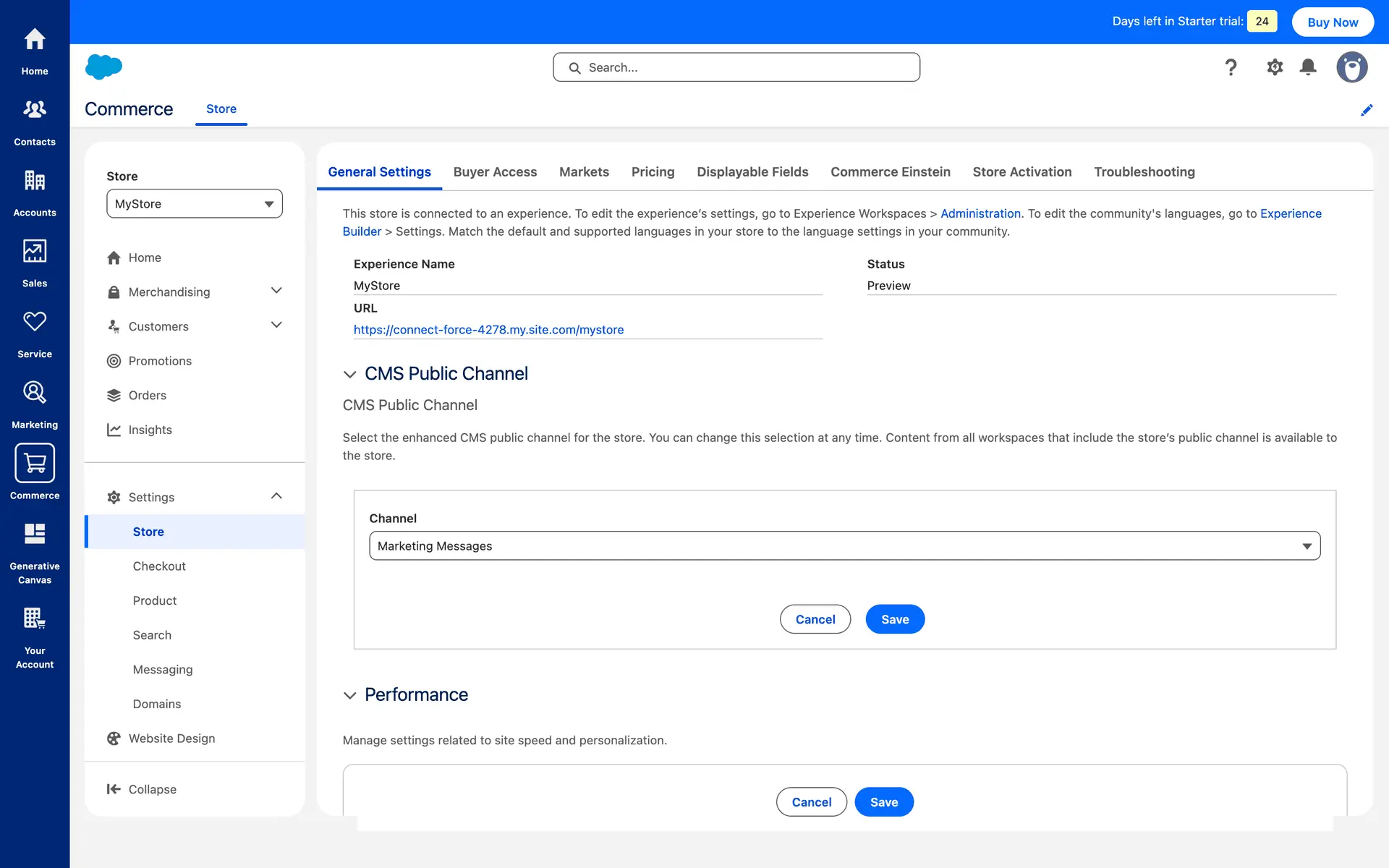Open the Service heart icon
This screenshot has width=1389, height=868.
click(x=35, y=322)
